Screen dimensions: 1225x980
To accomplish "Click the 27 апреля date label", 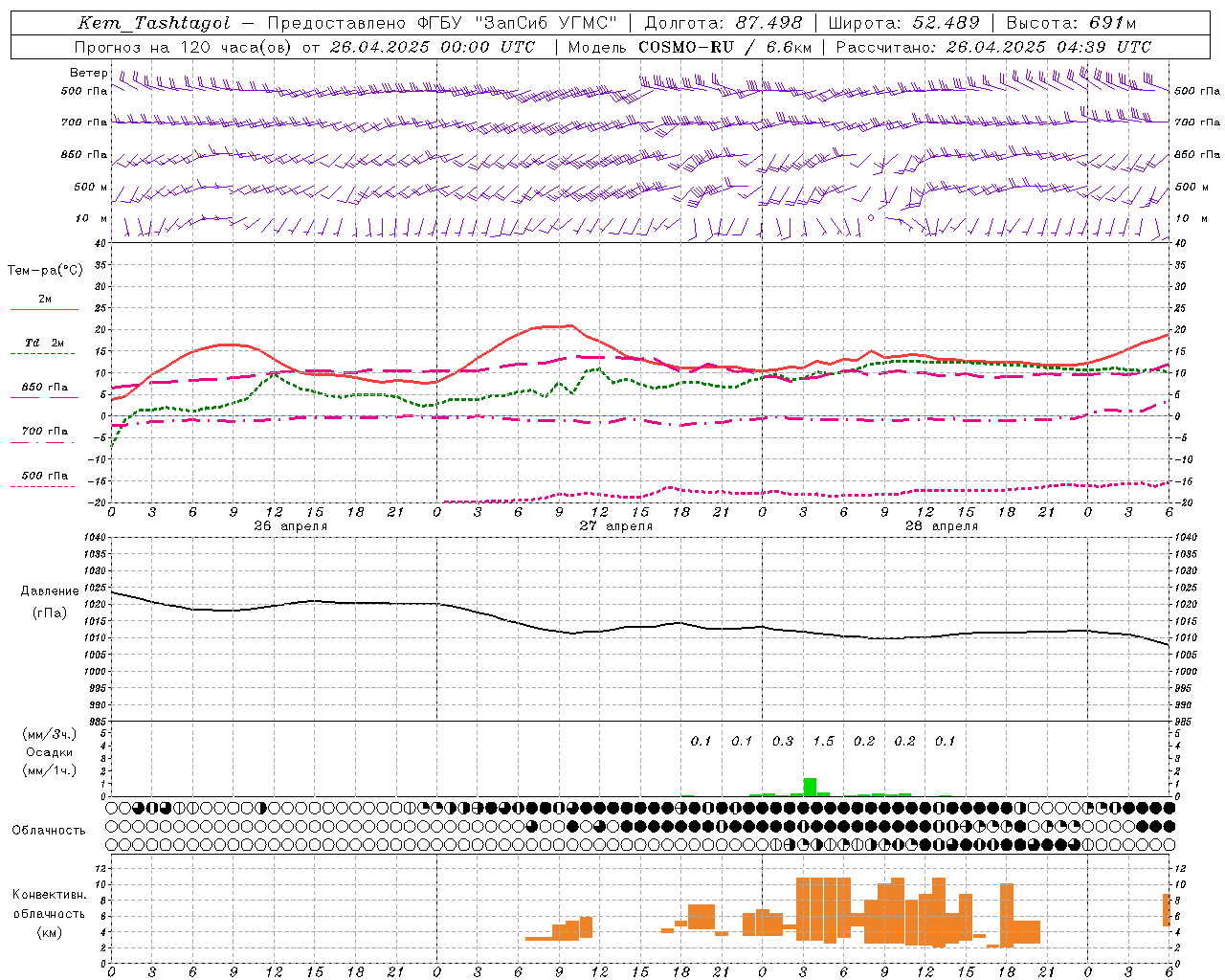I will 615,526.
